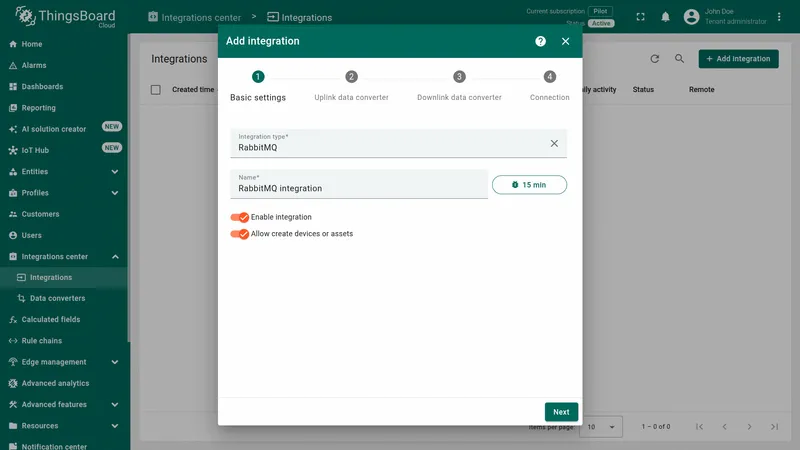
Task: Refresh the integrations table
Action: [x=655, y=59]
